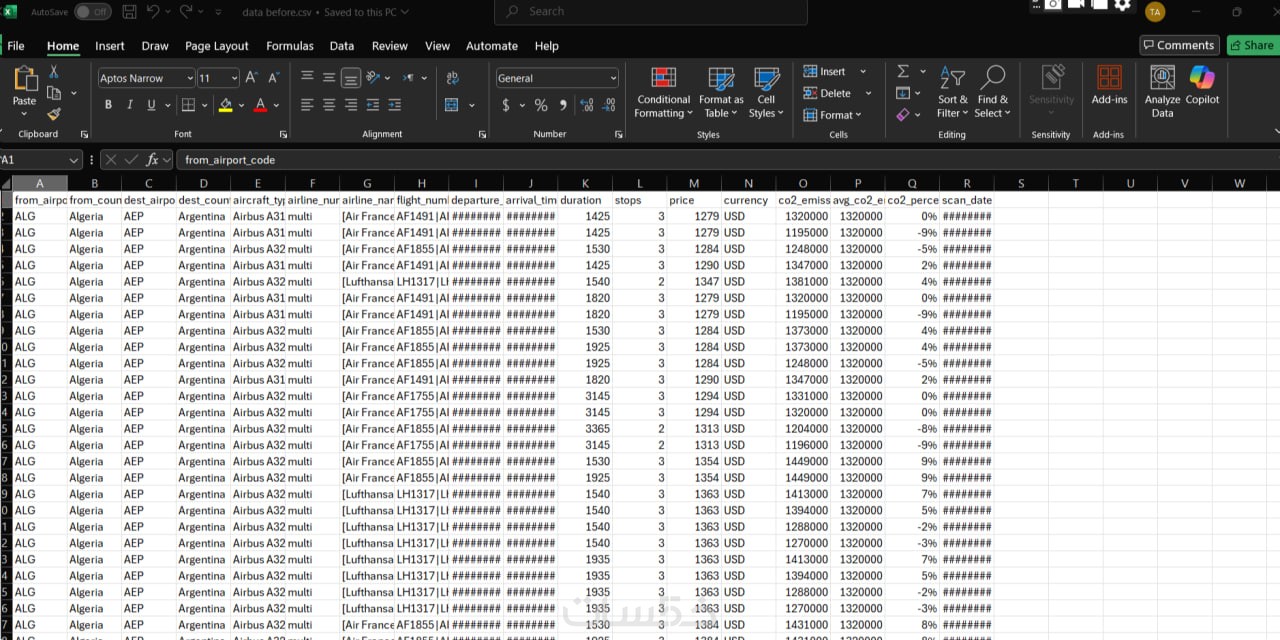Switch to the Formulas ribbon tab
The image size is (1280, 640).
[x=289, y=46]
